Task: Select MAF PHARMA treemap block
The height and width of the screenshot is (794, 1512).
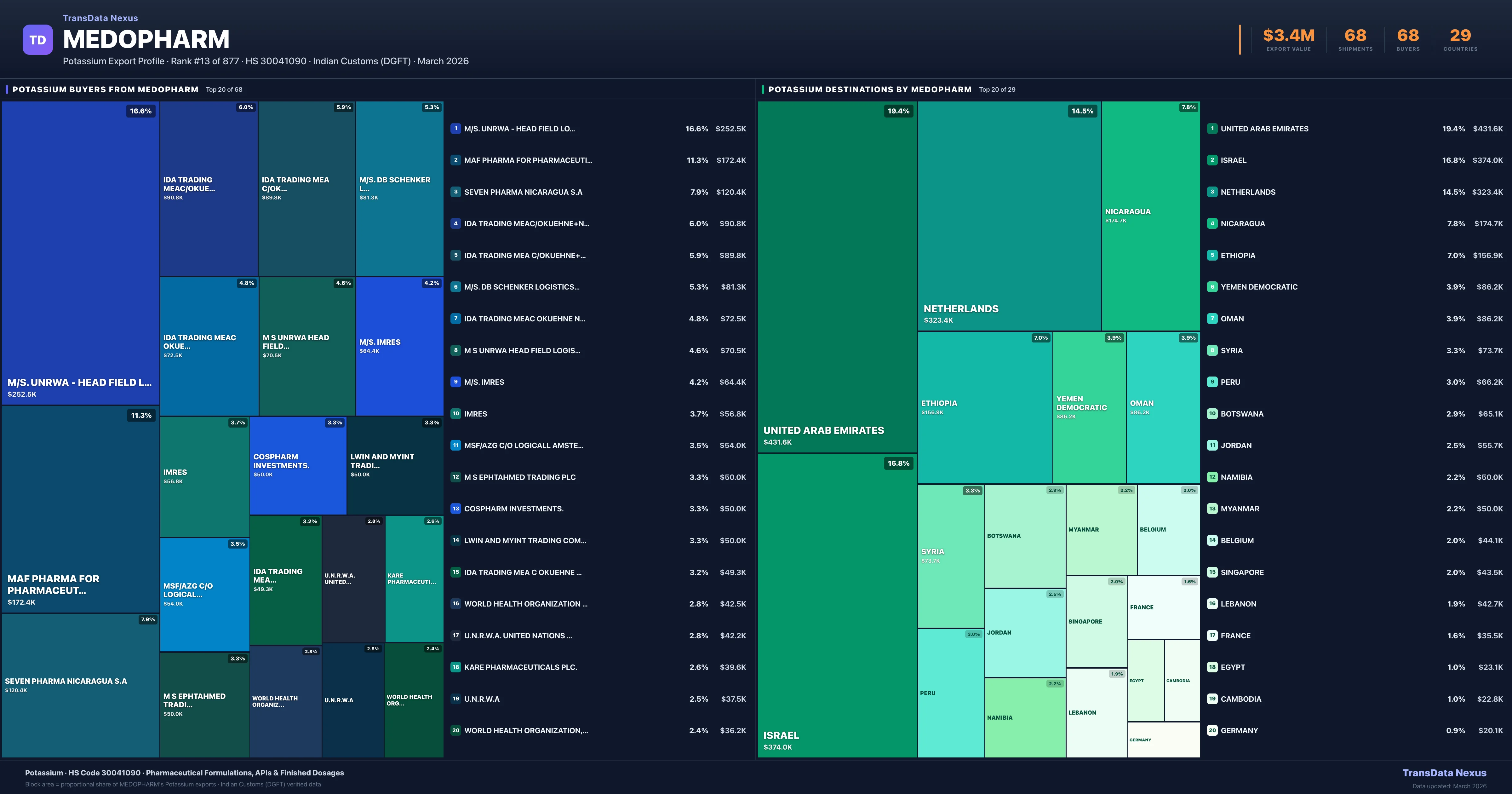Action: [x=80, y=509]
